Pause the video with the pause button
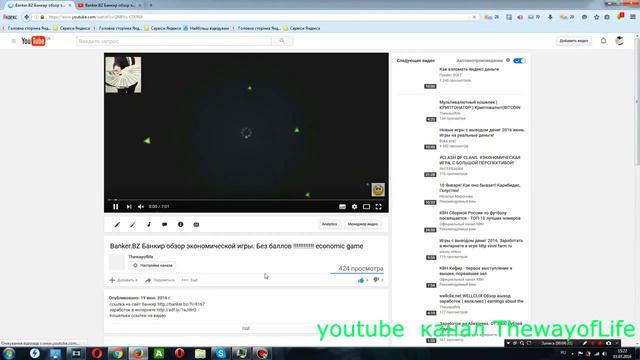This screenshot has height=360, width=640. [x=116, y=207]
